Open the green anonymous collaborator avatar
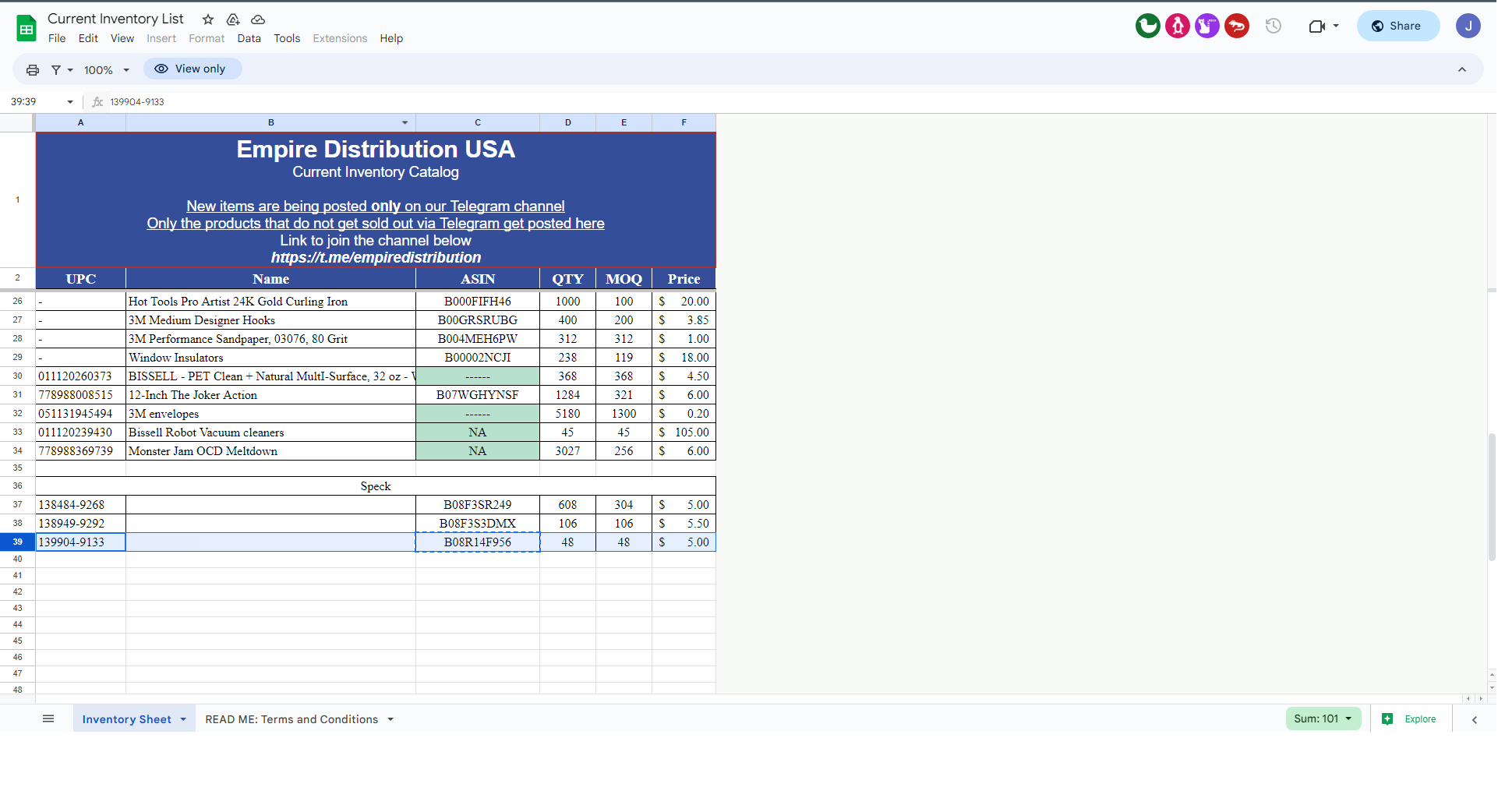1498x812 pixels. click(x=1148, y=26)
